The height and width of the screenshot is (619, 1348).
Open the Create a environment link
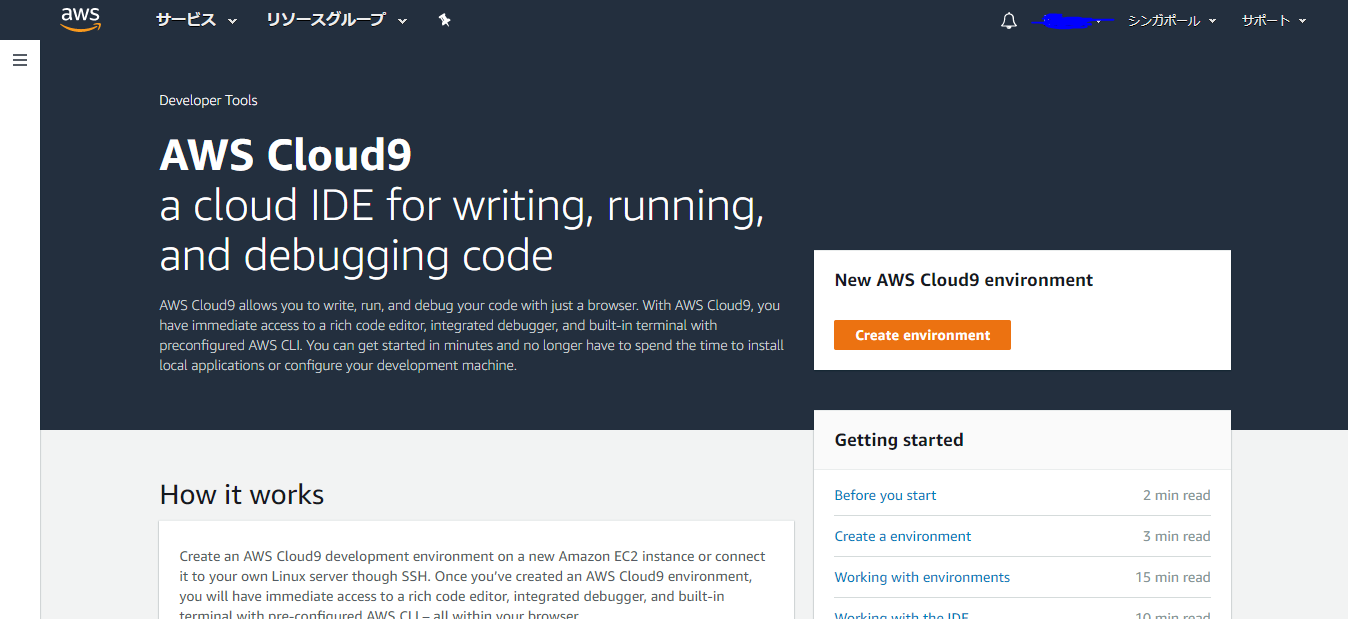pos(903,536)
